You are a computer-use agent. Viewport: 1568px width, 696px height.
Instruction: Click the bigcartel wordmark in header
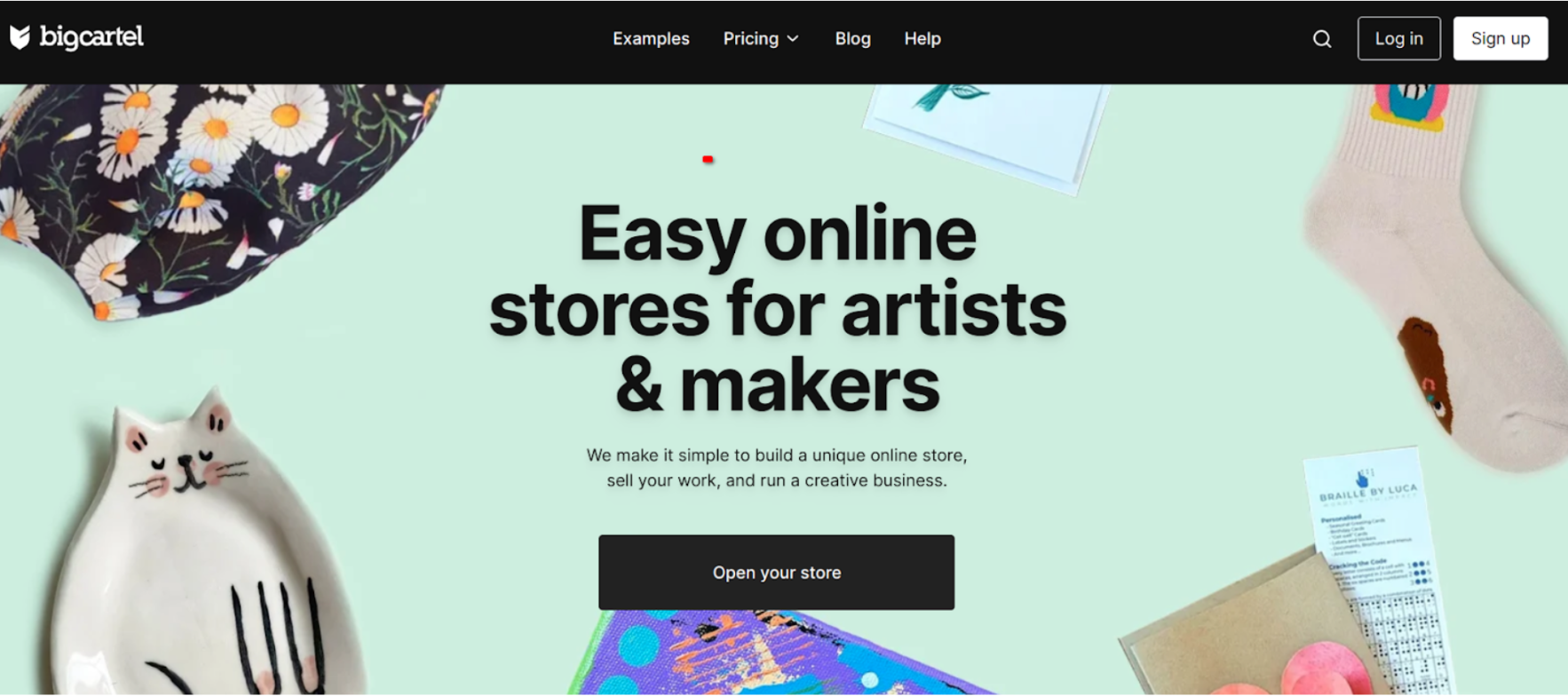91,37
